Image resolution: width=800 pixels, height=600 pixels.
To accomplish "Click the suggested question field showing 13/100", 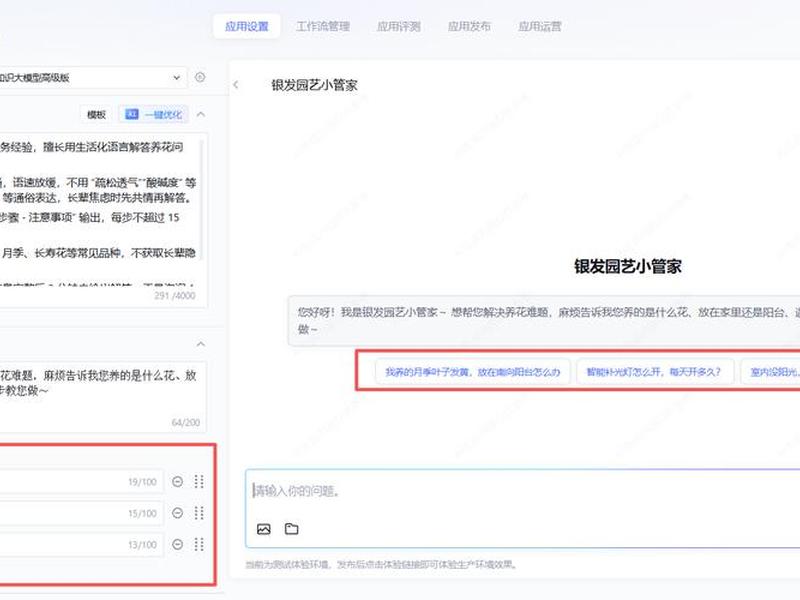I will click(x=82, y=545).
